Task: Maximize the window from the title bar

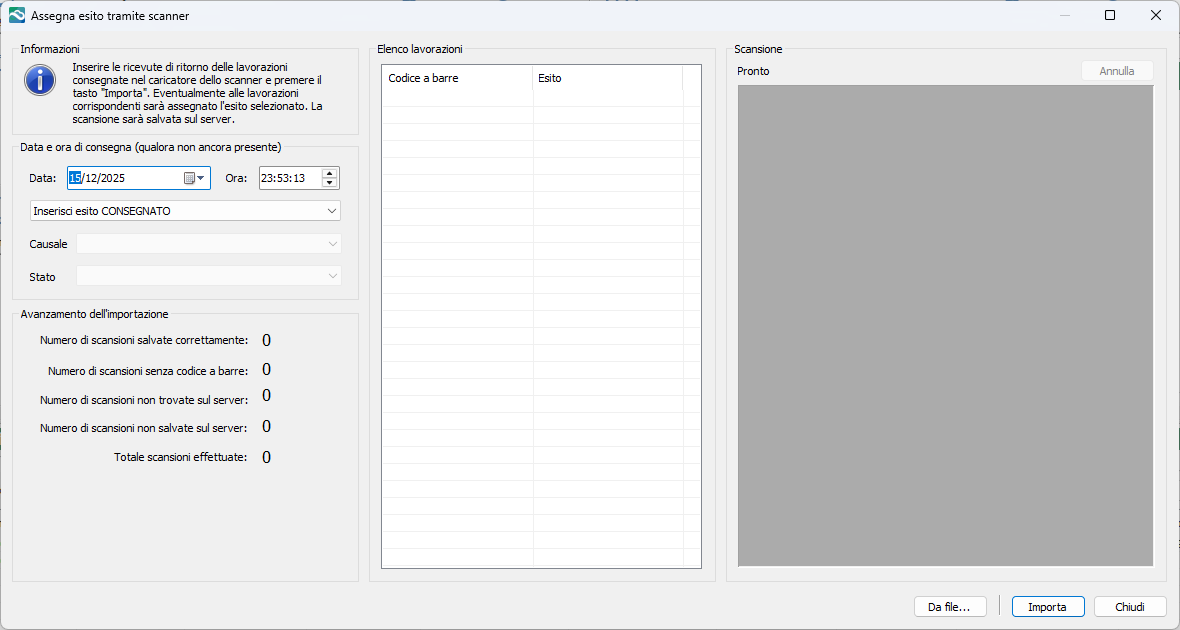Action: 1110,16
